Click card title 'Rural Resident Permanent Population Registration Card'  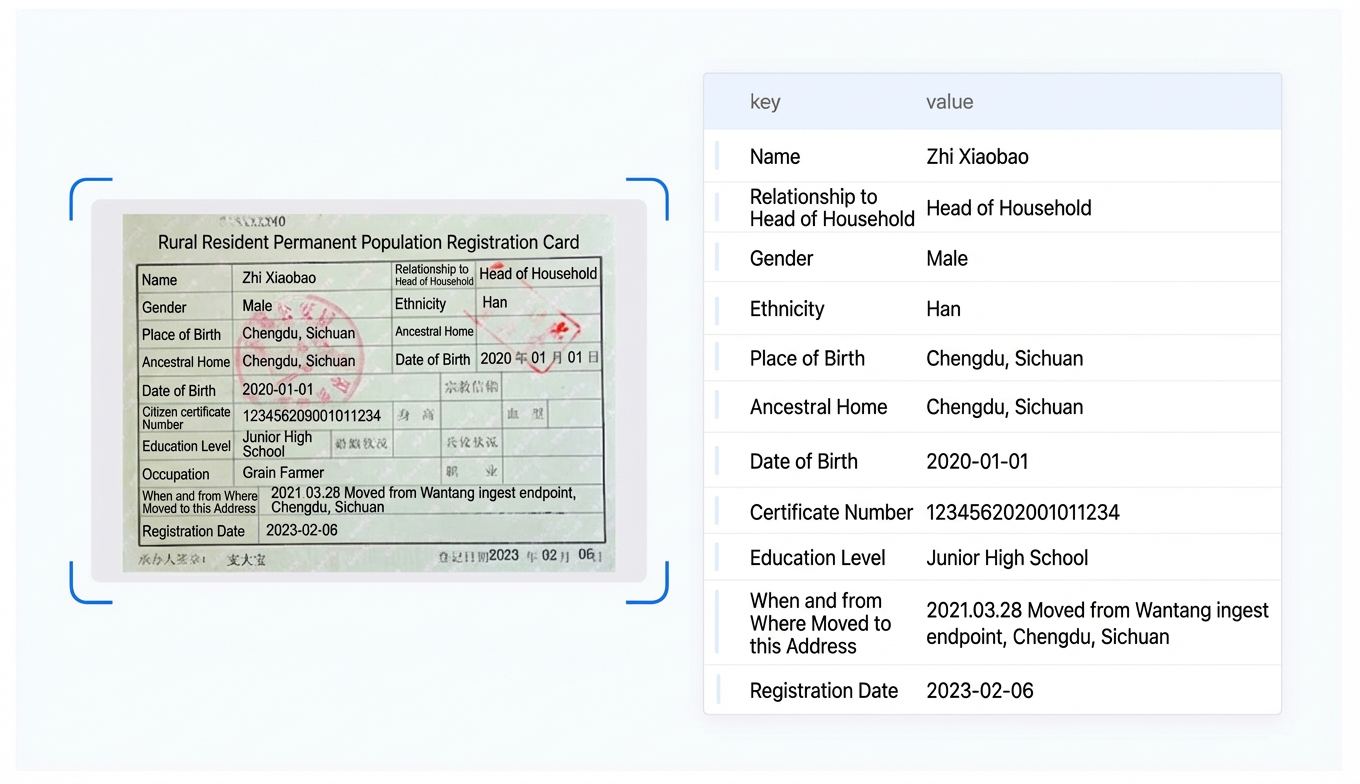(368, 242)
